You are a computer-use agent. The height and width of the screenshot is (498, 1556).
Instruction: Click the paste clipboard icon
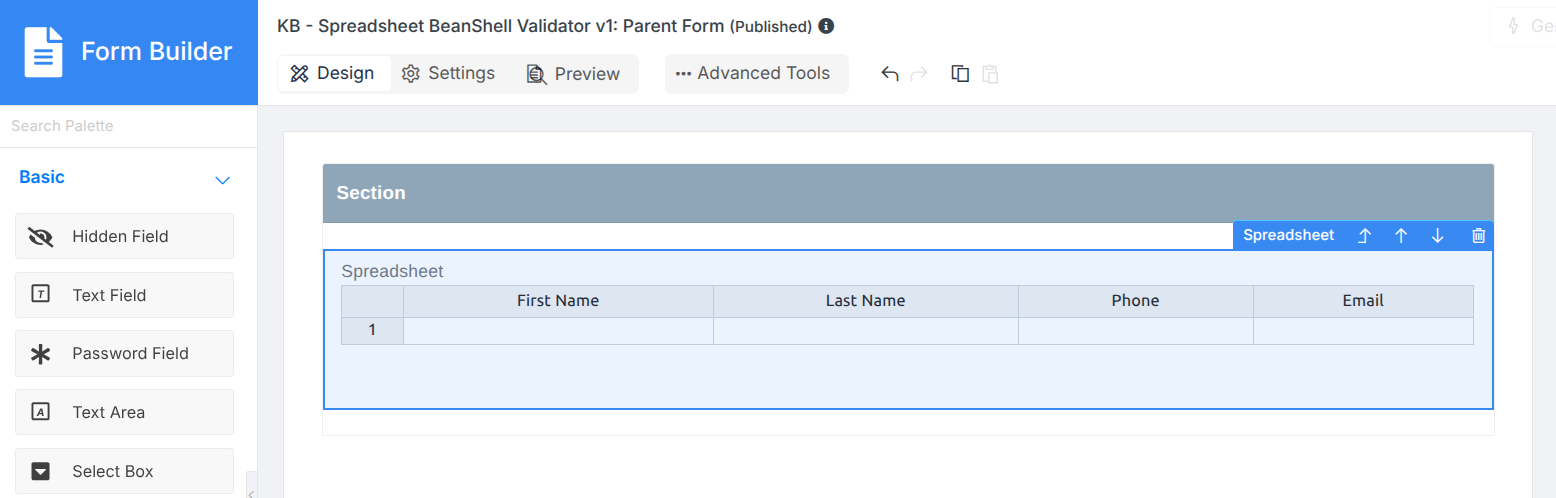coord(990,74)
